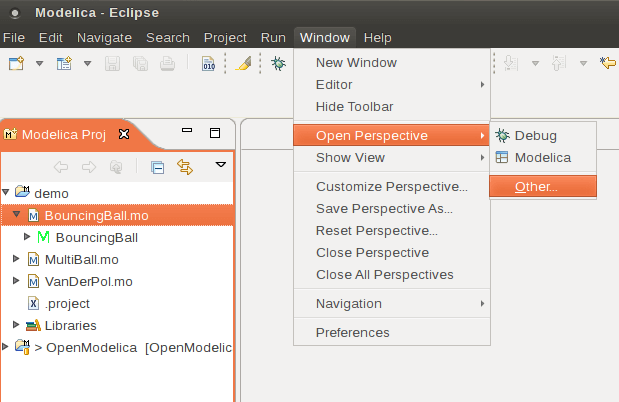Click the New wizard toolbar icon
The width and height of the screenshot is (619, 402).
[x=16, y=63]
